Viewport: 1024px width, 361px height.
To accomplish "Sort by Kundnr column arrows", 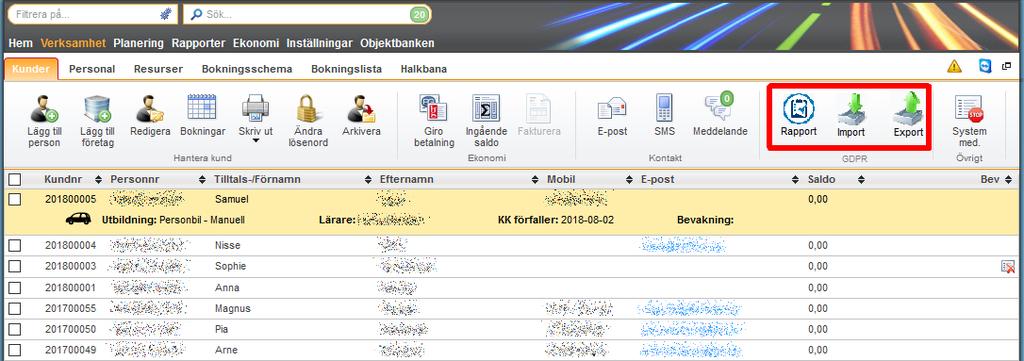I will (x=99, y=180).
